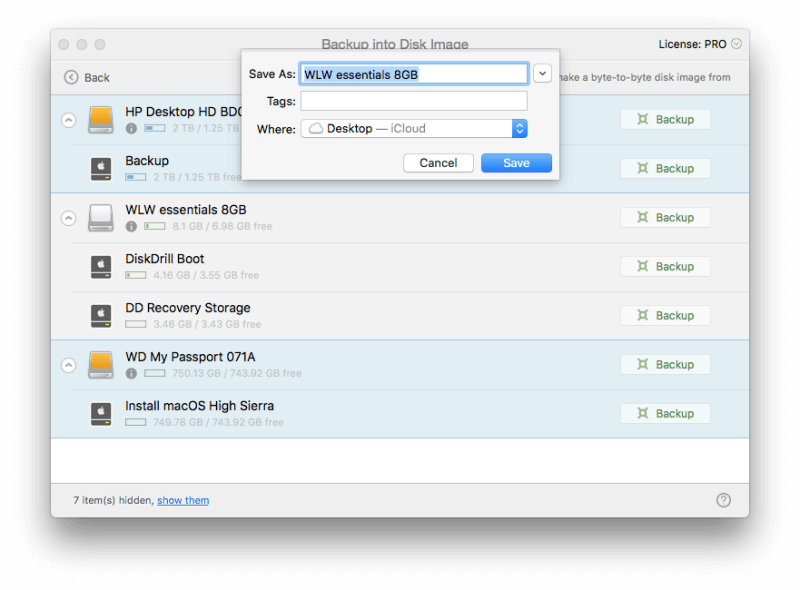
Task: Select the Backup partition Apple disk icon
Action: coord(101,169)
